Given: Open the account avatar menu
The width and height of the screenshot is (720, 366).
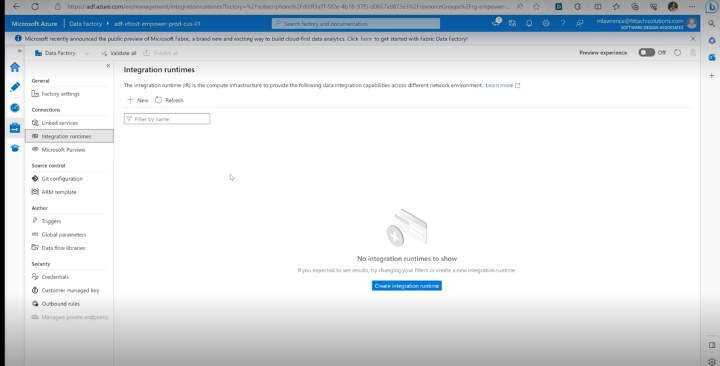Looking at the screenshot, I should click(691, 23).
